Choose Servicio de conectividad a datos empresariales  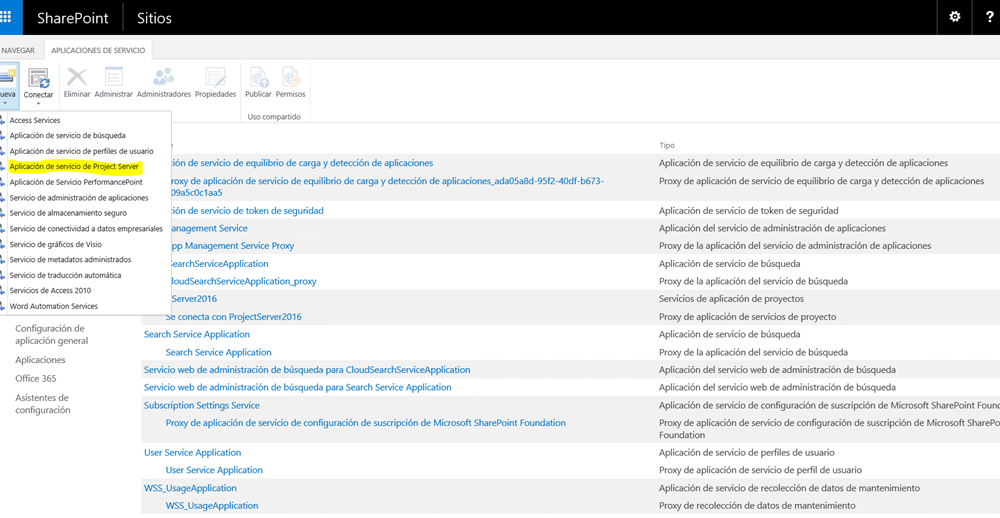[x=85, y=228]
